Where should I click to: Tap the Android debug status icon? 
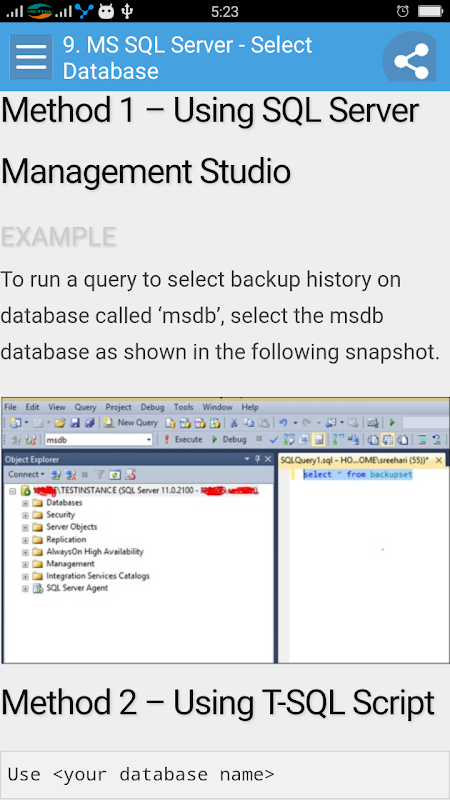click(x=106, y=11)
